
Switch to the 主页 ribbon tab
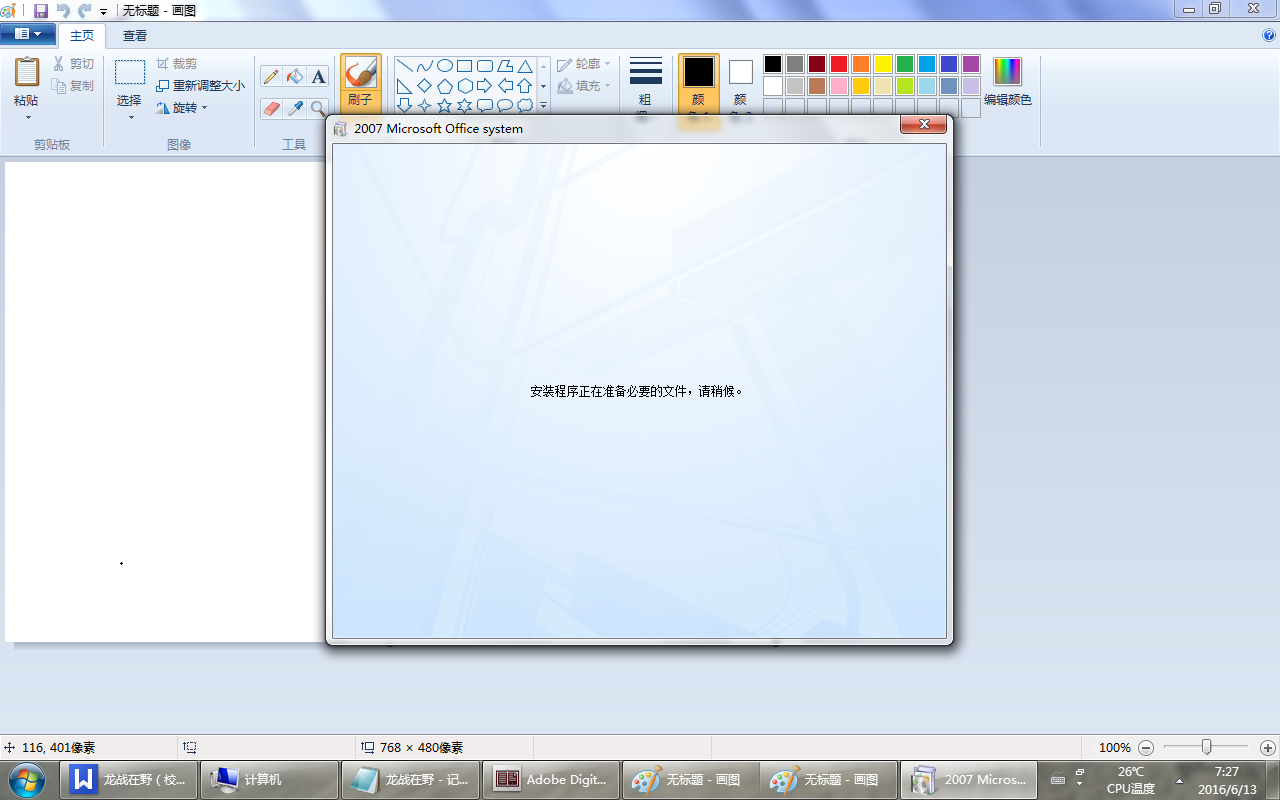(x=82, y=35)
